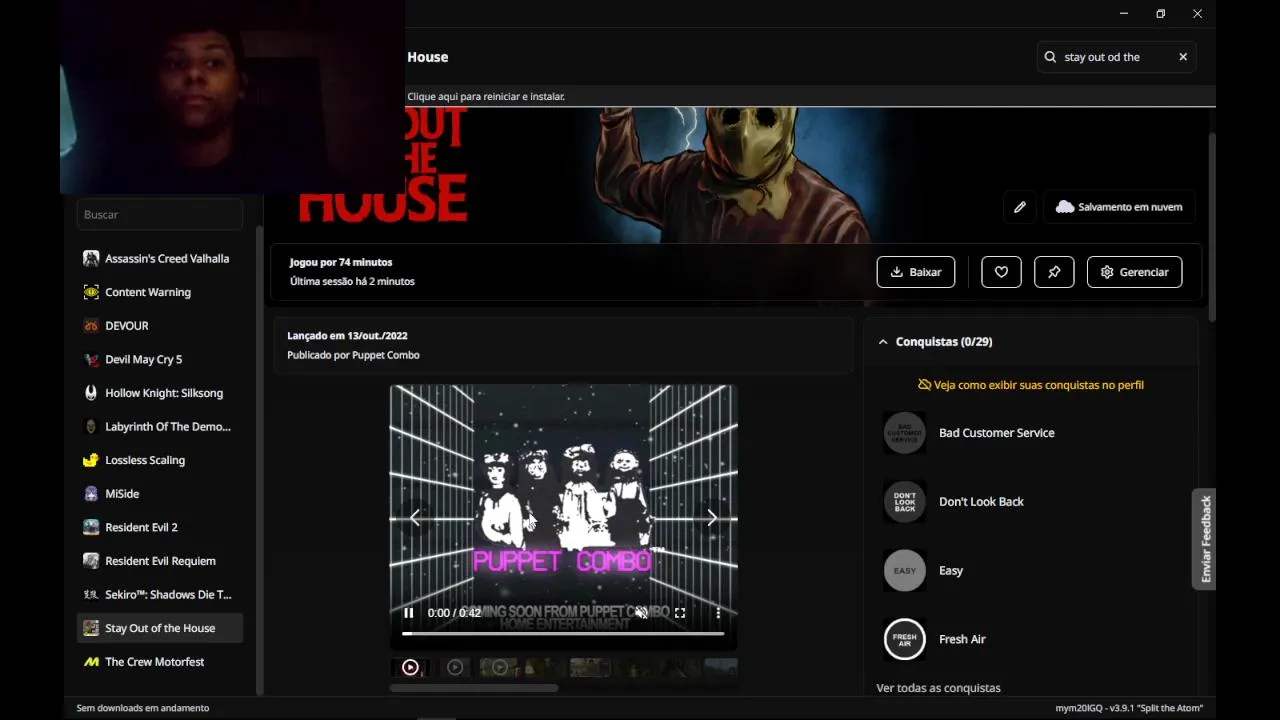Image resolution: width=1280 pixels, height=720 pixels.
Task: Select Stay Out of the House entry
Action: pyautogui.click(x=160, y=628)
